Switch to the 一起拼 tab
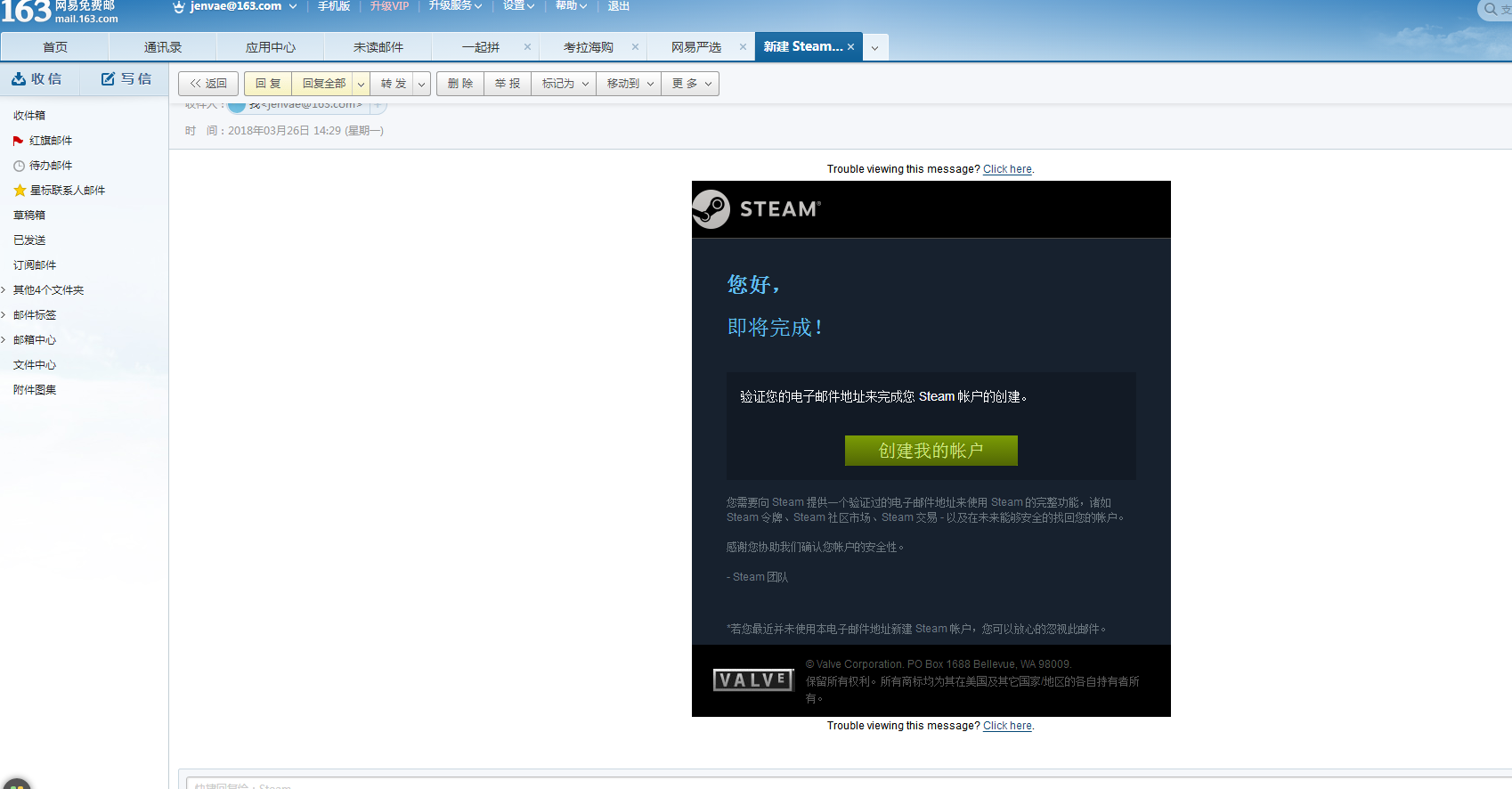This screenshot has width=1512, height=789. (x=481, y=47)
